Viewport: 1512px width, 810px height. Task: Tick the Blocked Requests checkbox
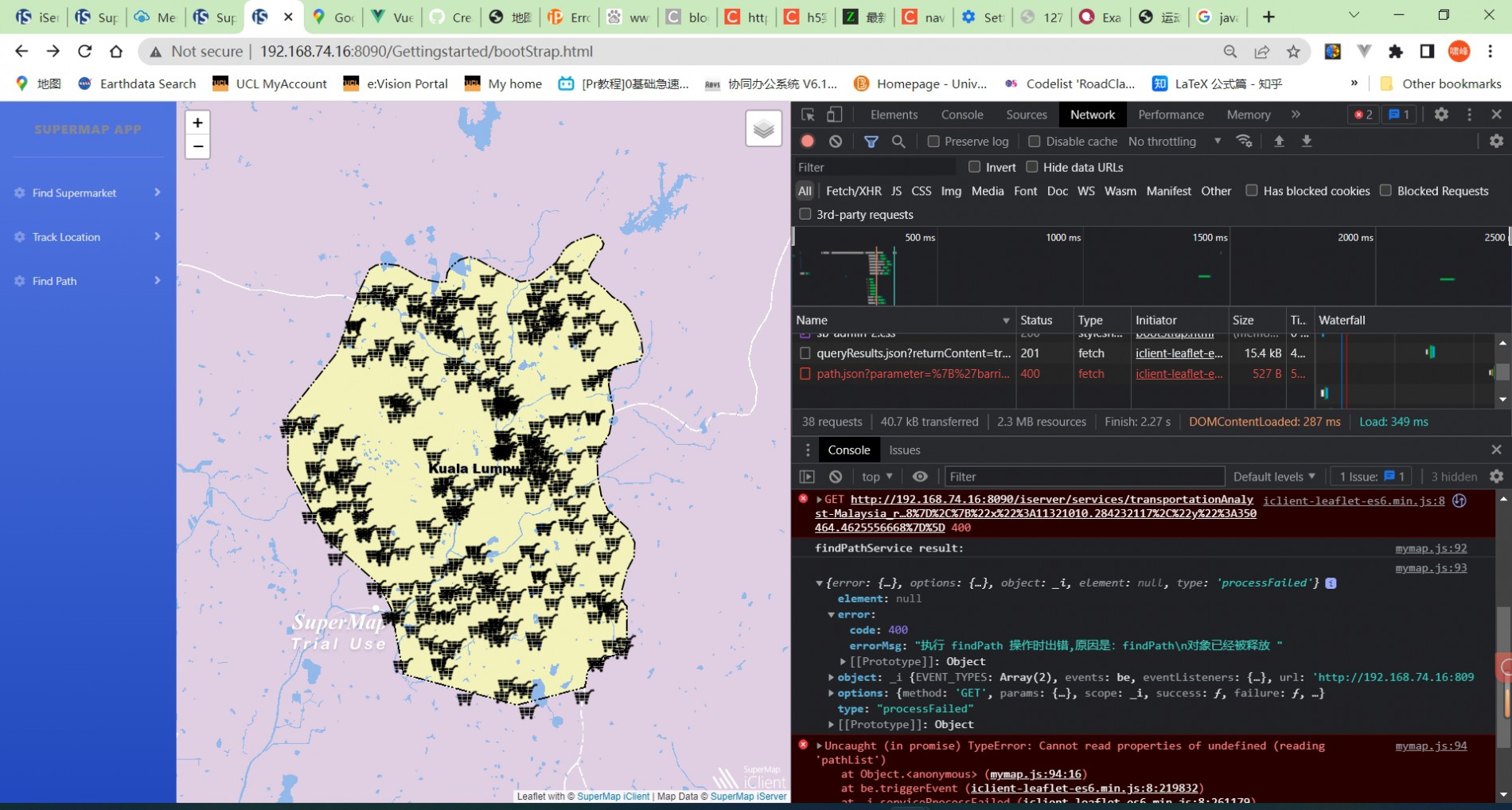[1385, 190]
